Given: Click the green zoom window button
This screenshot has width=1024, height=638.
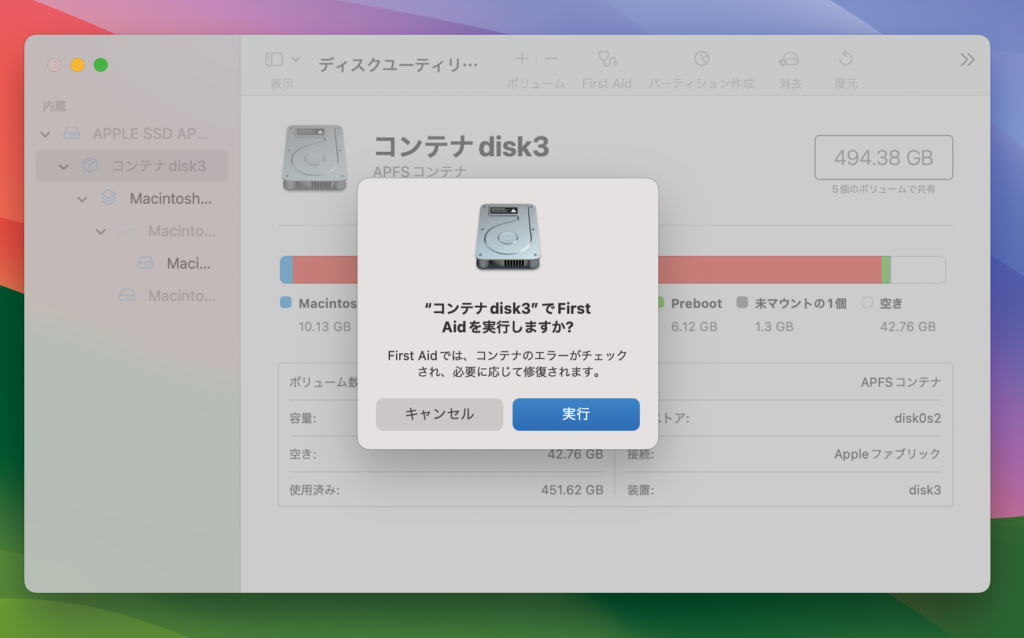Looking at the screenshot, I should coord(101,65).
